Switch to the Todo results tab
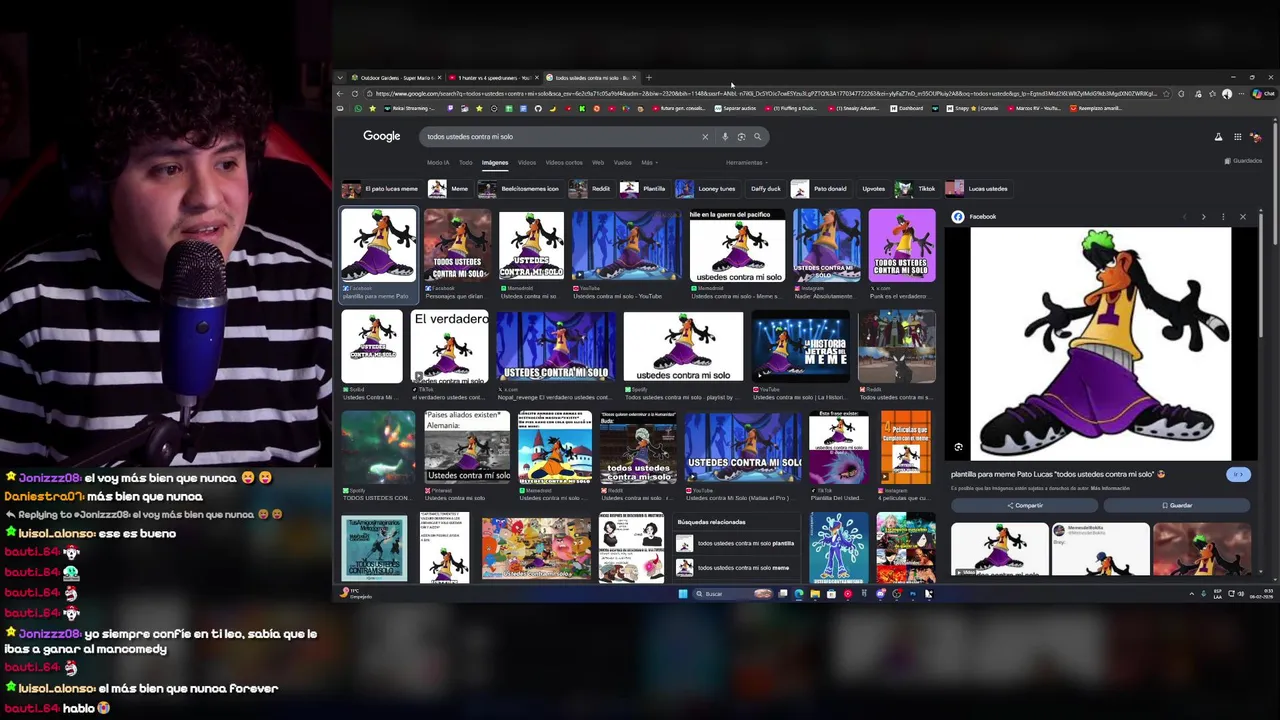The width and height of the screenshot is (1280, 720). coord(465,162)
